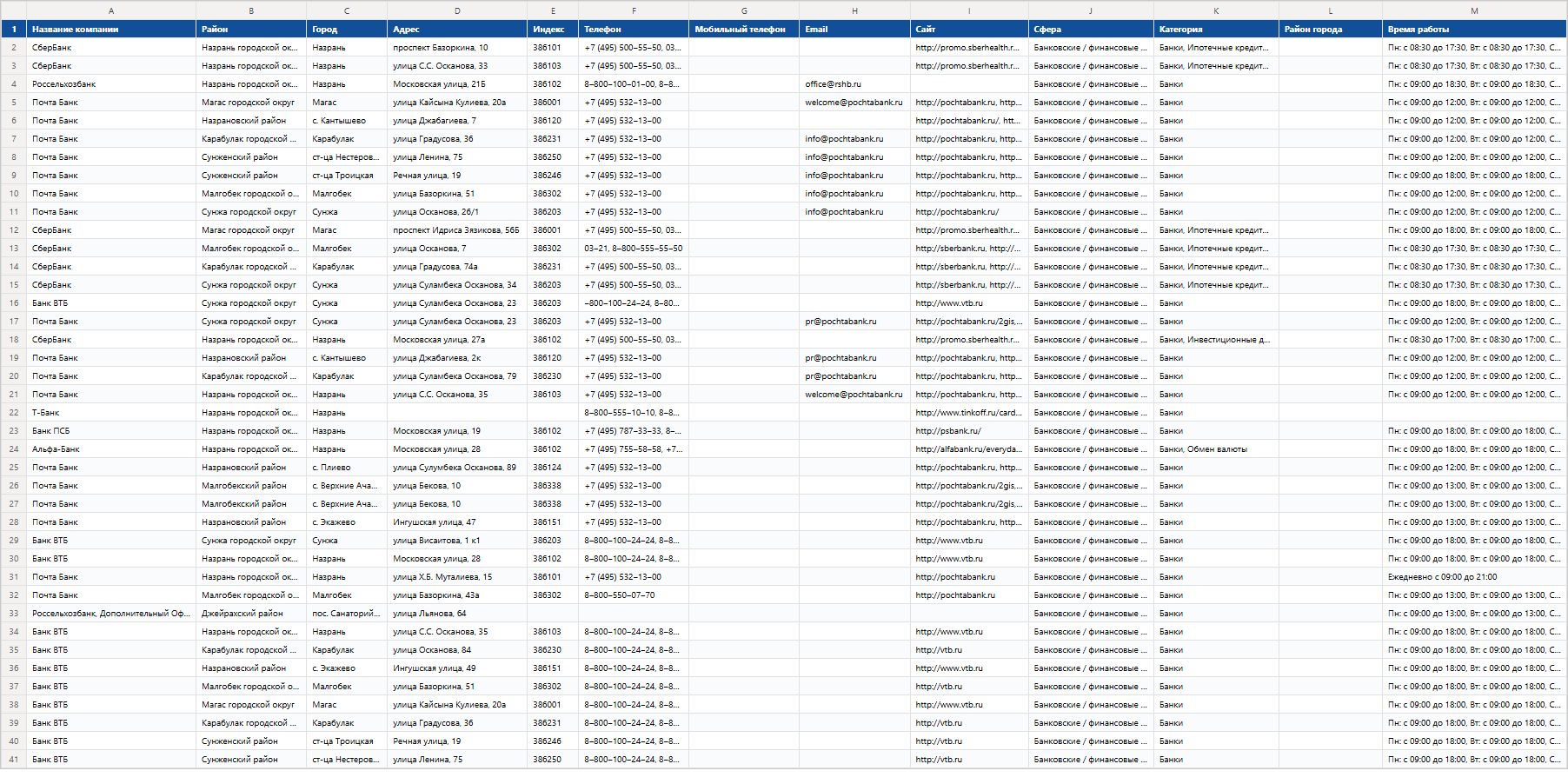1568x784 pixels.
Task: Select the 'Т-Банк' company cell
Action: (x=111, y=413)
